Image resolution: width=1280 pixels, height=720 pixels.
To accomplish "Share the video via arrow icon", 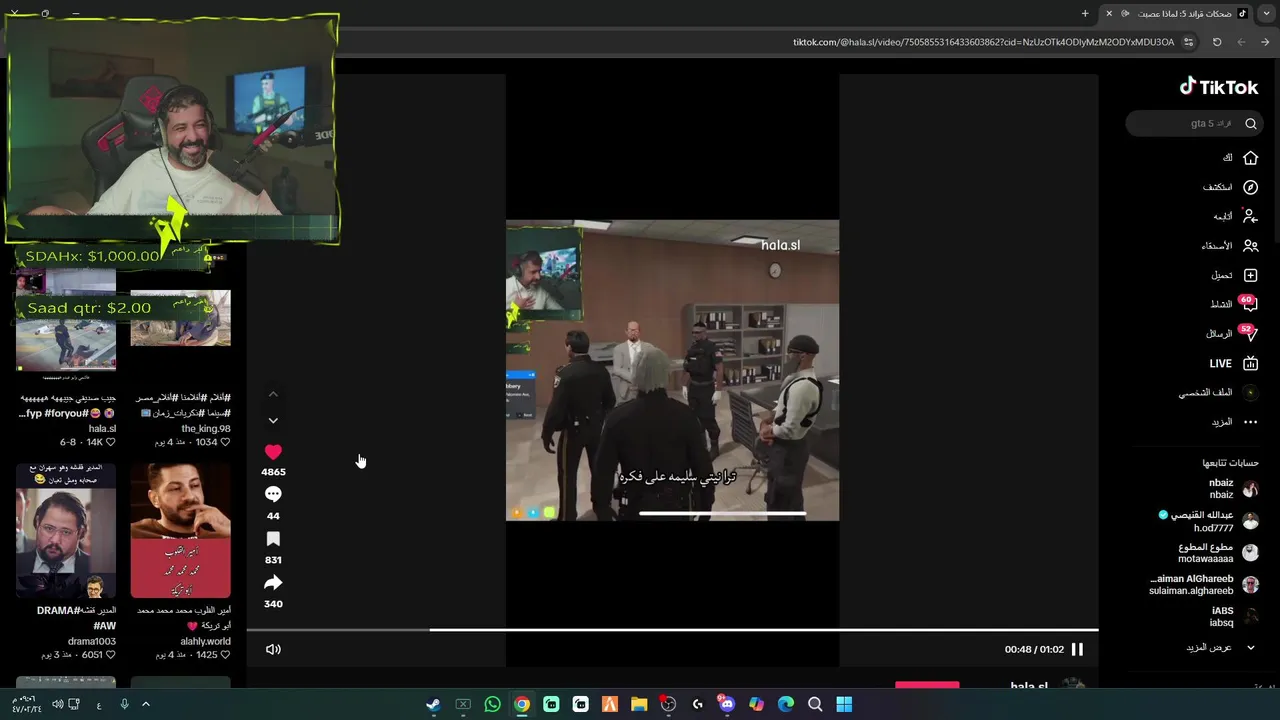I will 273,583.
